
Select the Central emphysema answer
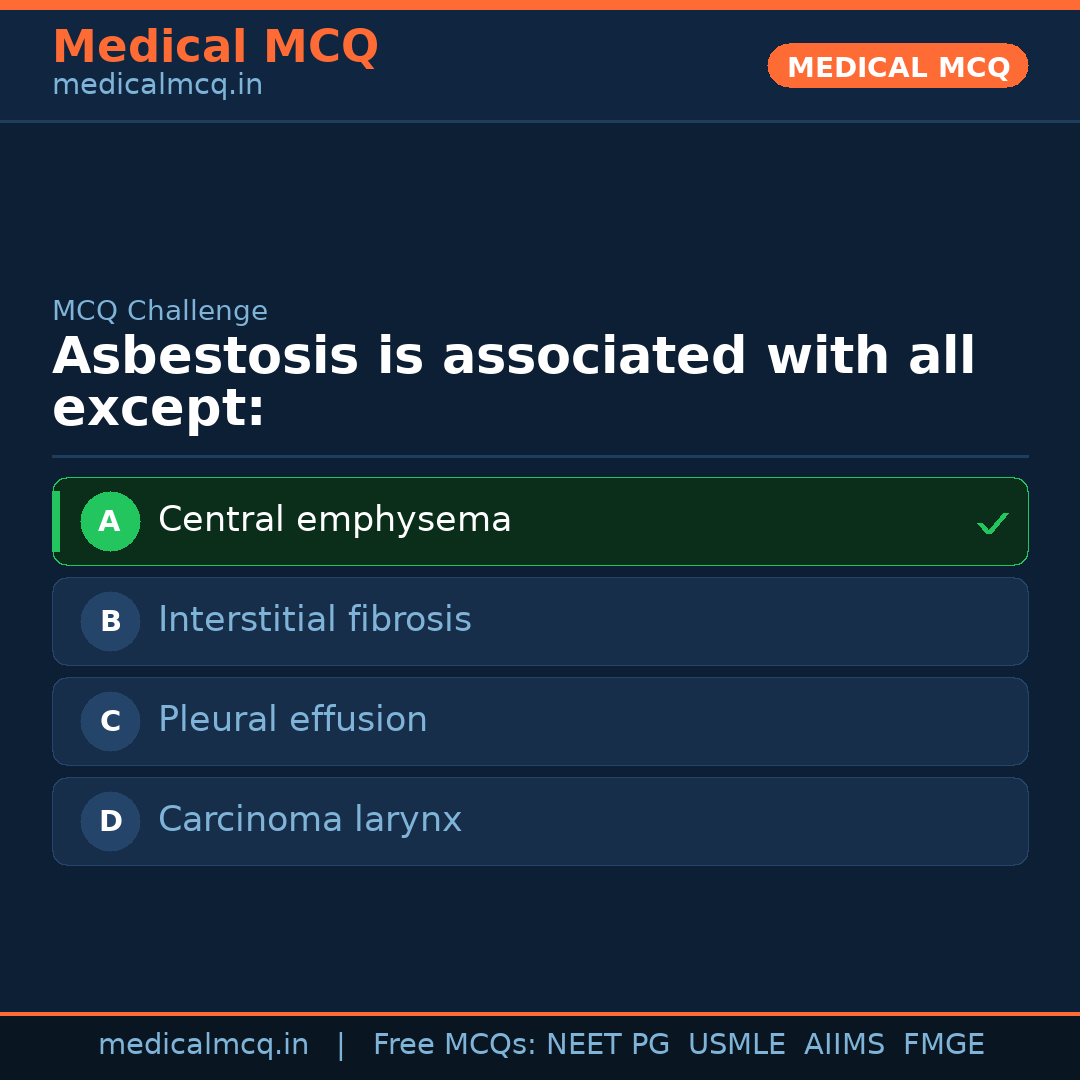click(x=335, y=520)
